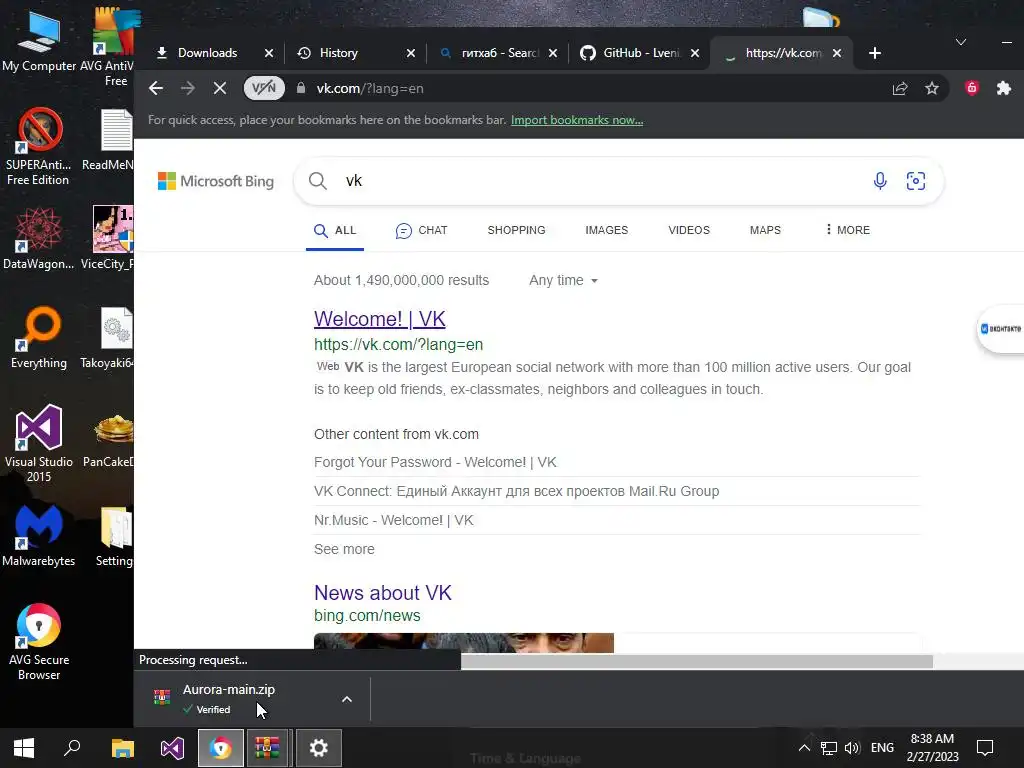
Task: Open the ENG language switcher
Action: 882,748
